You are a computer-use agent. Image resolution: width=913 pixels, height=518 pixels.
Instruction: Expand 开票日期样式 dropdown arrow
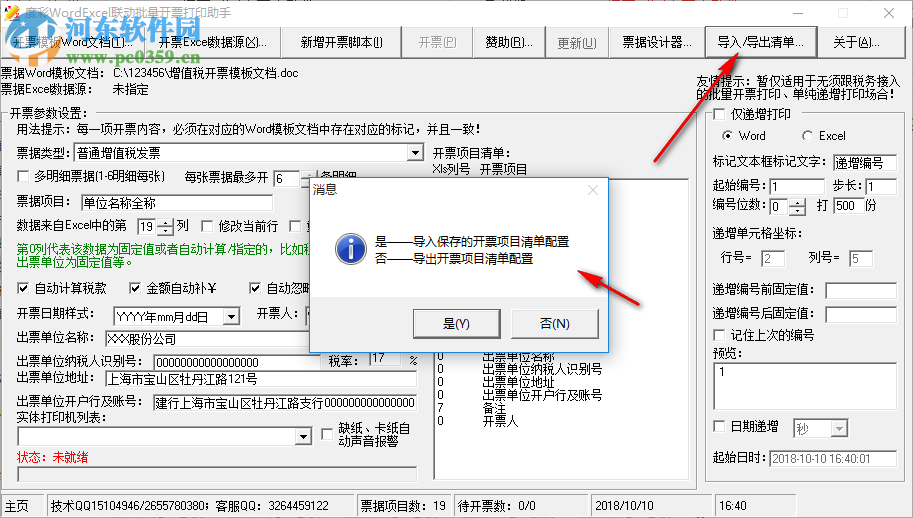coord(232,317)
